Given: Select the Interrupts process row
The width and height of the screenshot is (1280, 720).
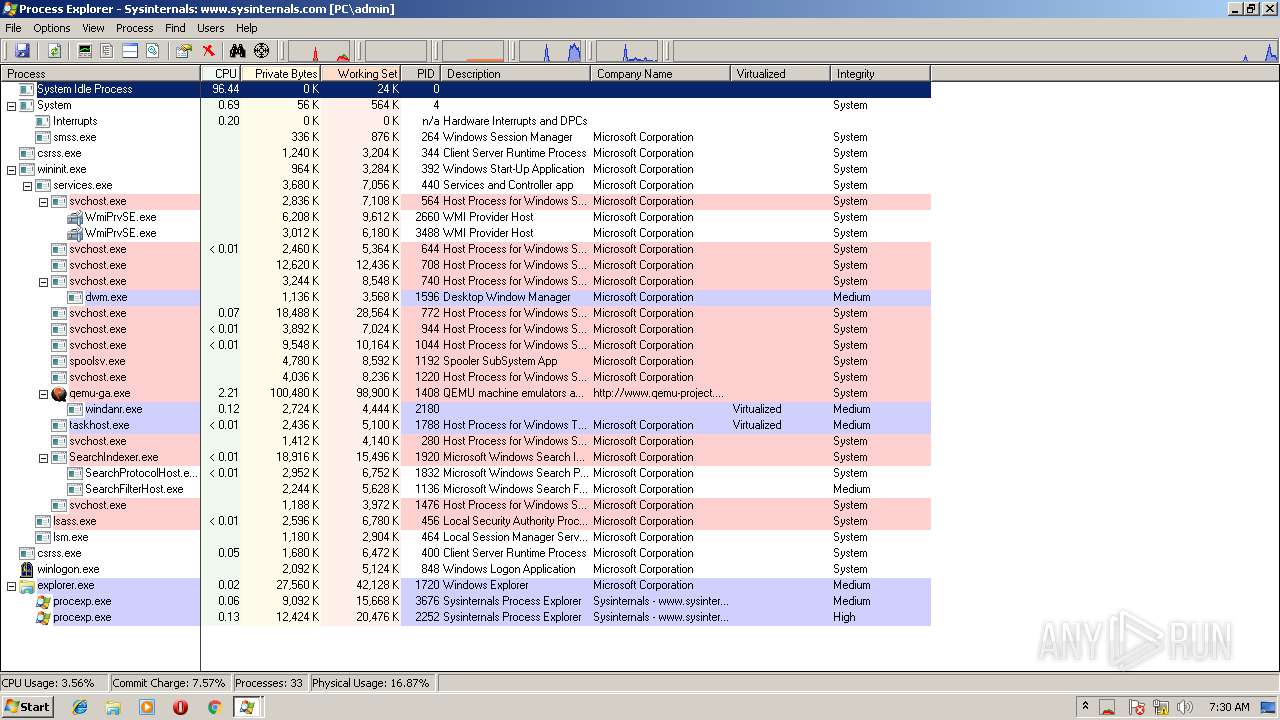Looking at the screenshot, I should click(465, 121).
